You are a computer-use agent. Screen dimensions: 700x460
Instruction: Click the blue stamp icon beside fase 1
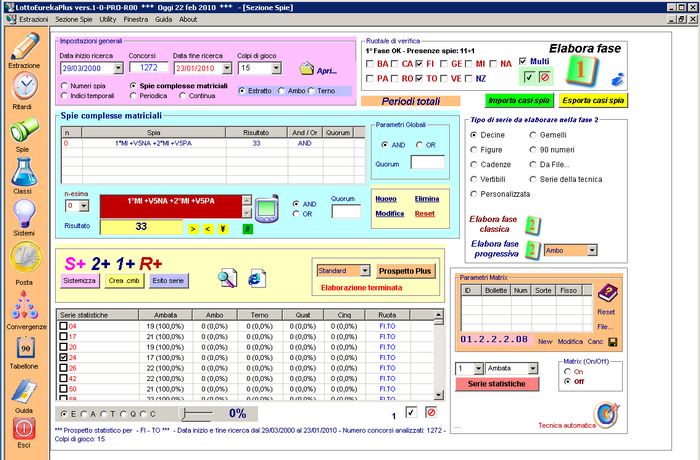point(617,80)
